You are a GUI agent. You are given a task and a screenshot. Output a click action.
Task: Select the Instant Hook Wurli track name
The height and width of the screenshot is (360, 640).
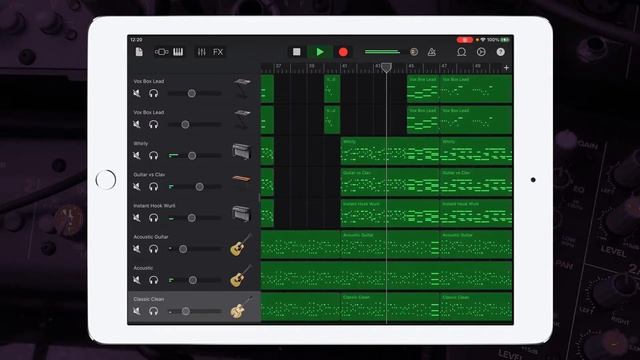[154, 206]
